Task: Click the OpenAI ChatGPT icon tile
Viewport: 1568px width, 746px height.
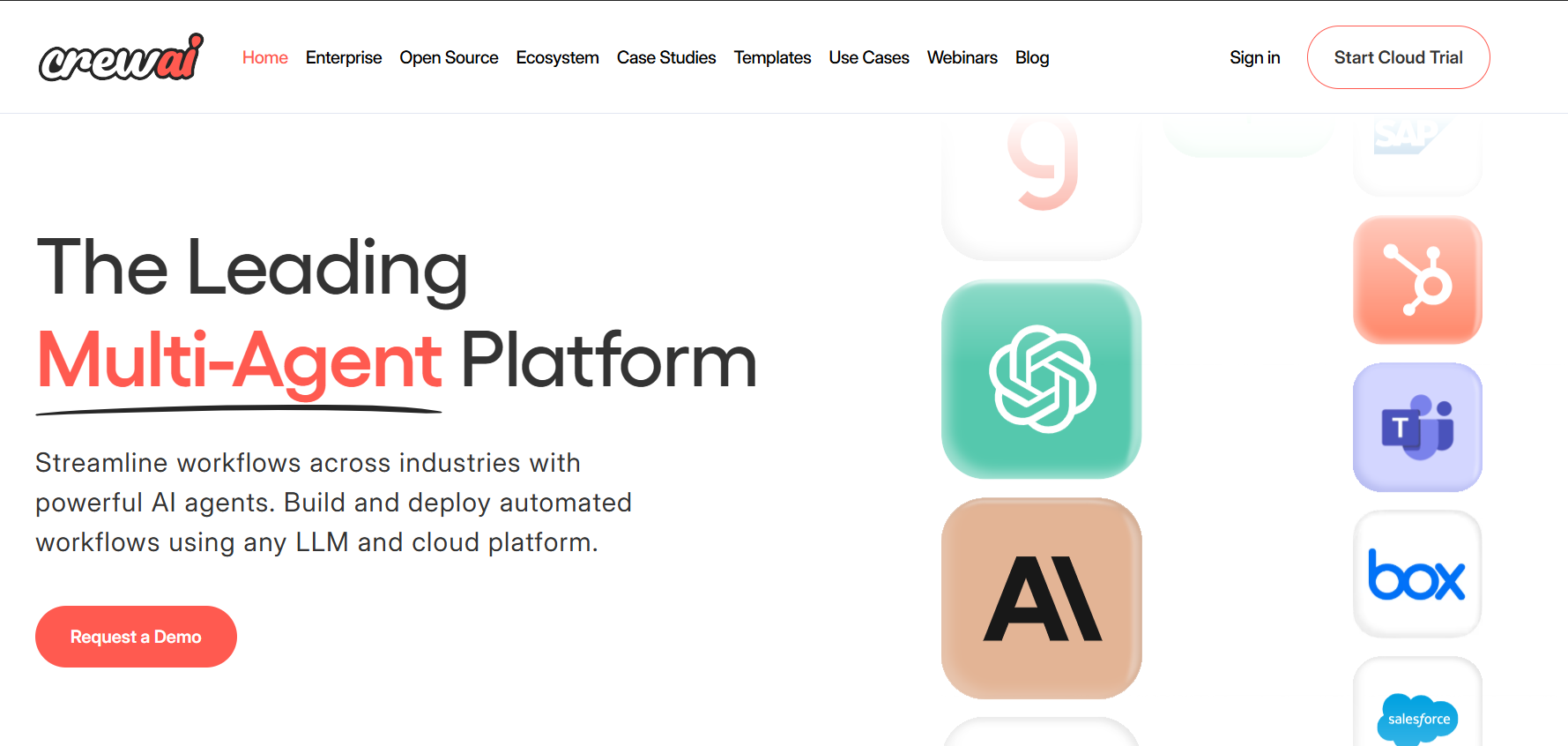Action: click(x=1042, y=379)
